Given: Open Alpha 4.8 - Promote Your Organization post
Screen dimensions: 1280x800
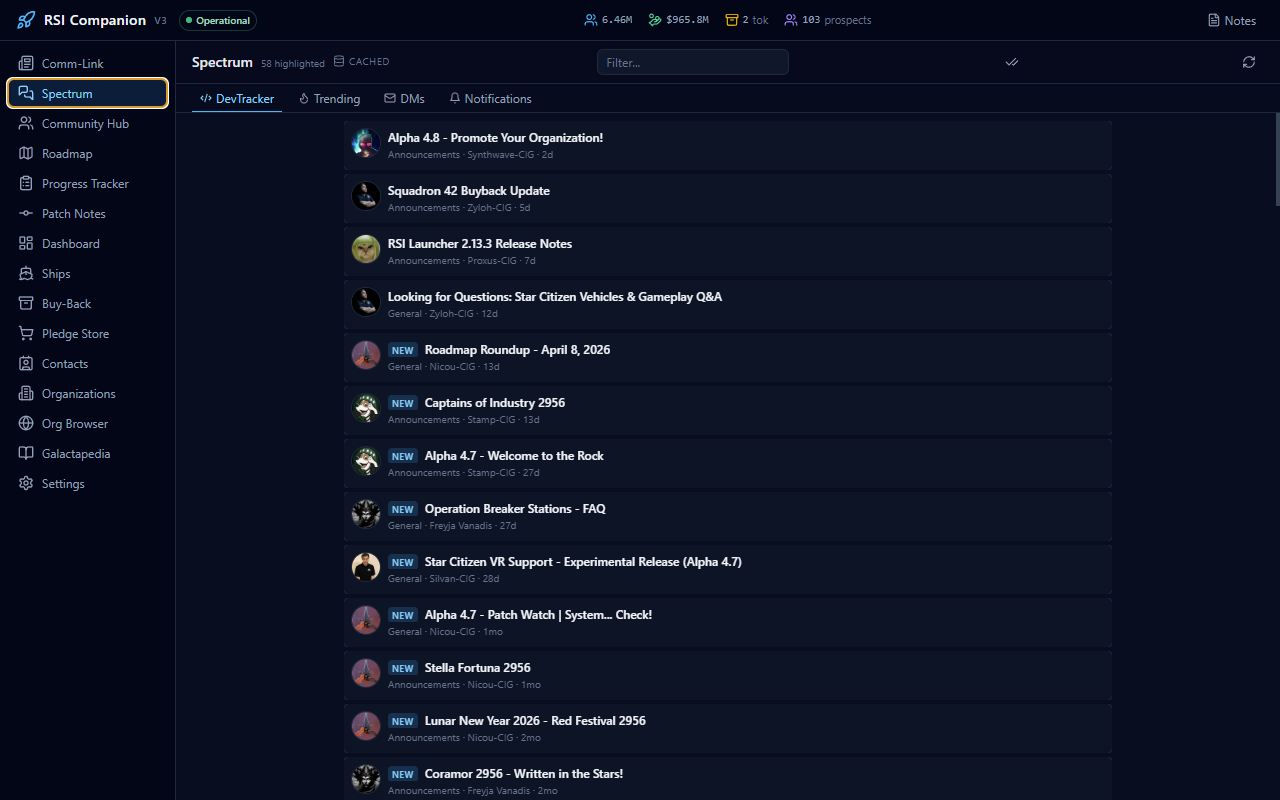Looking at the screenshot, I should 728,146.
